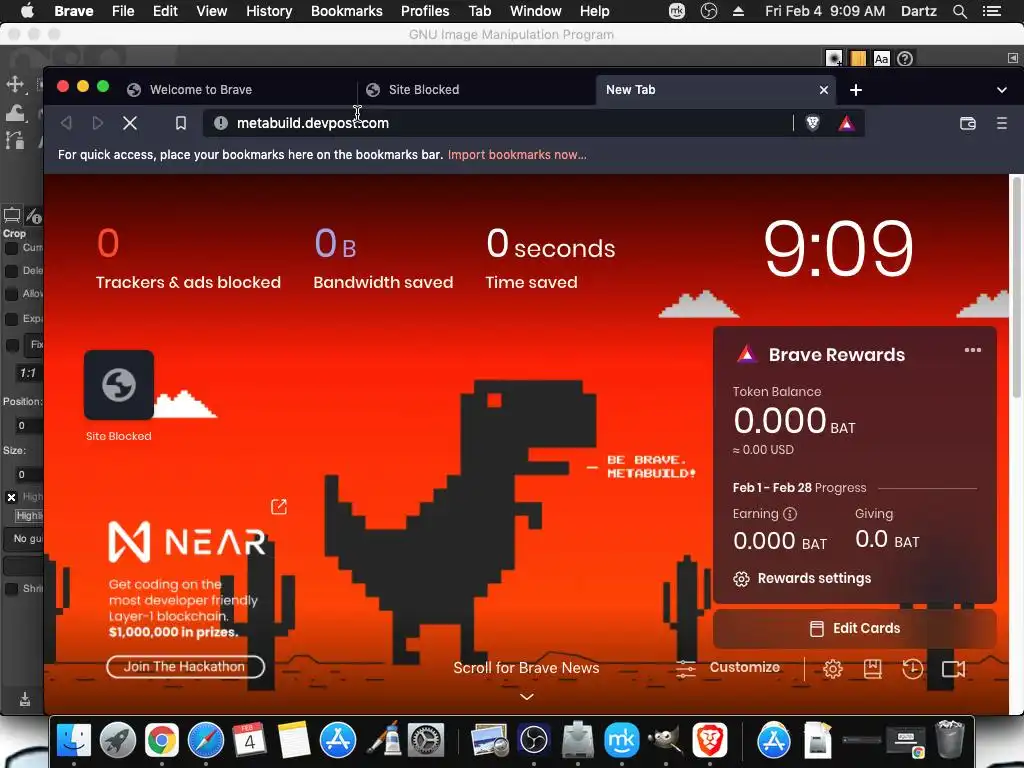Screen dimensions: 1024x768
Task: Select the Warp Transform tool in GIMP
Action: (15, 112)
